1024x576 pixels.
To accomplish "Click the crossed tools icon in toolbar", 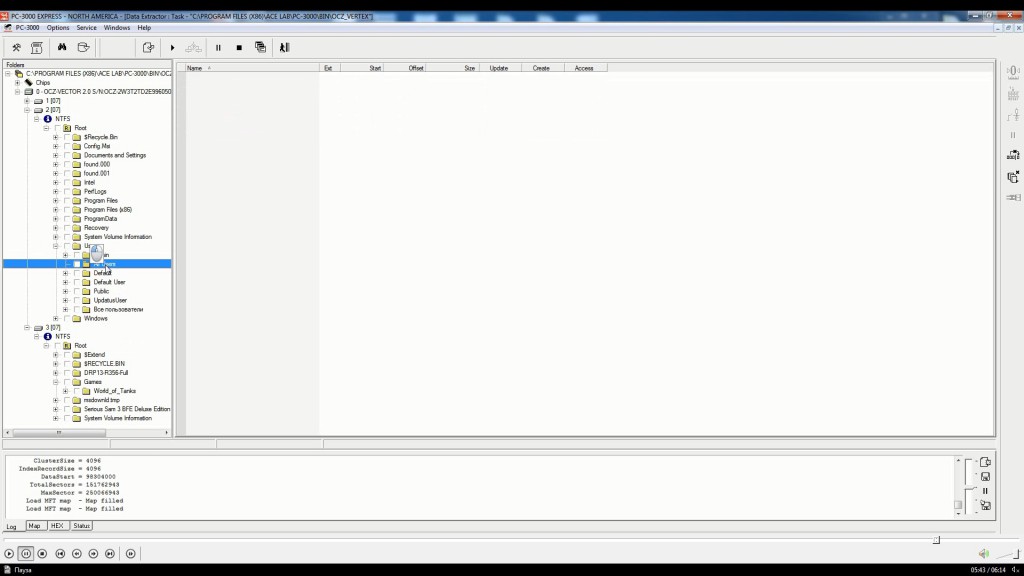I will pos(17,47).
